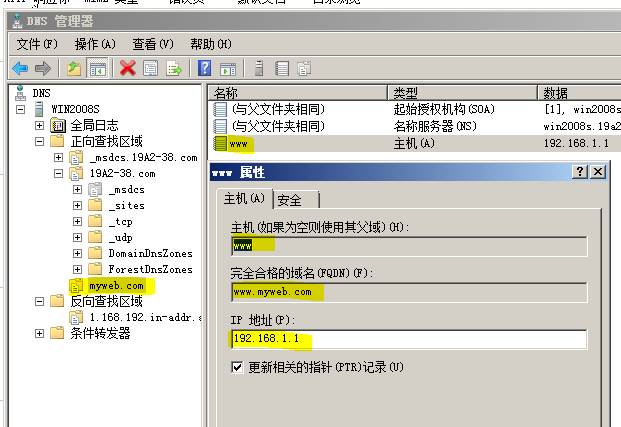
Task: Expand the DomainDnsZones folder
Action: [x=78, y=254]
